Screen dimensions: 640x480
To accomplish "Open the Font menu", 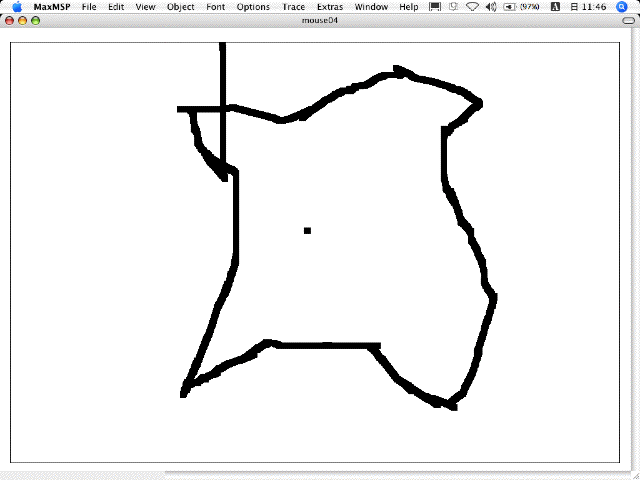I will tap(216, 7).
